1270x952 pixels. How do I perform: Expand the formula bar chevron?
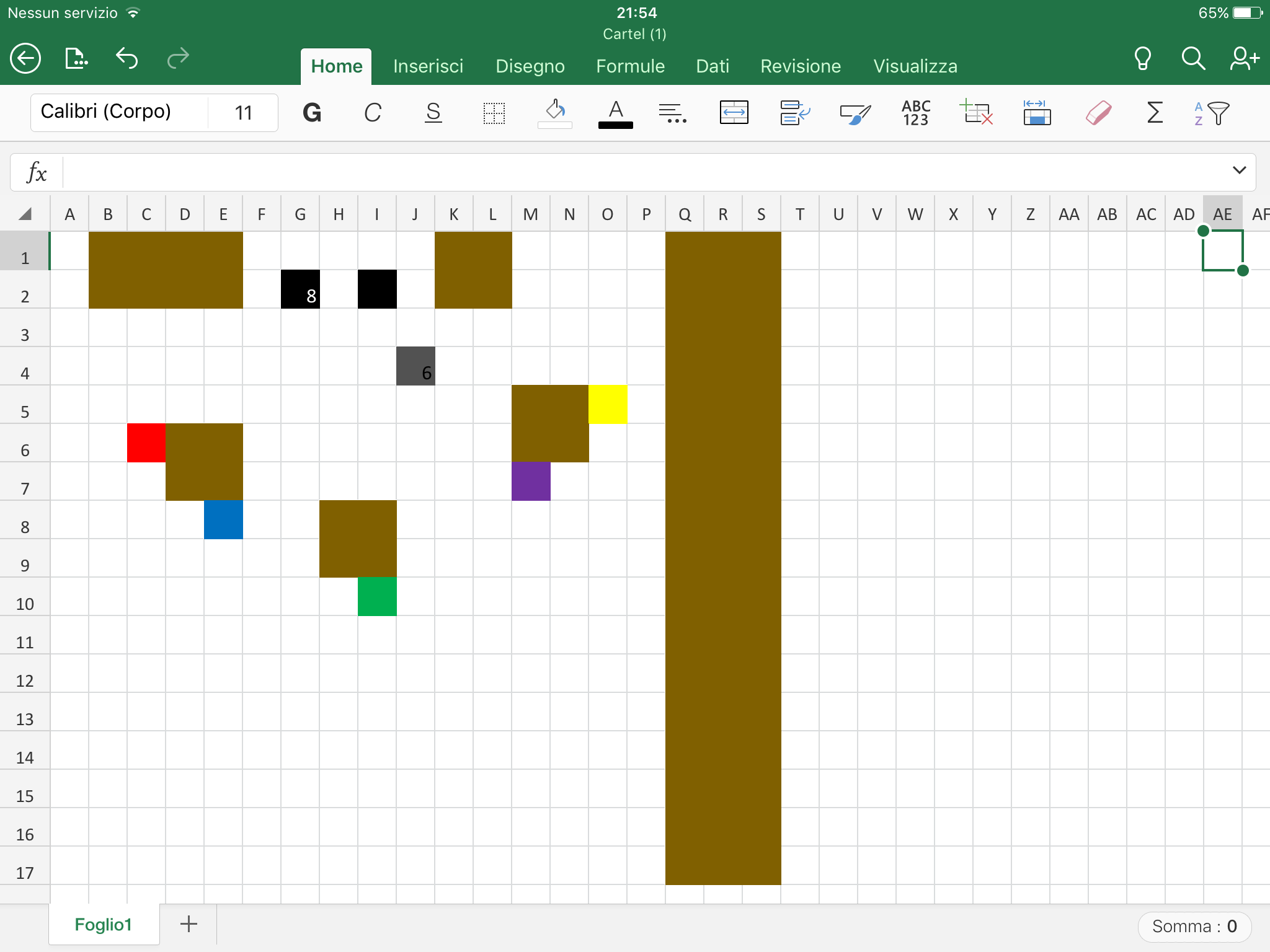[1239, 170]
